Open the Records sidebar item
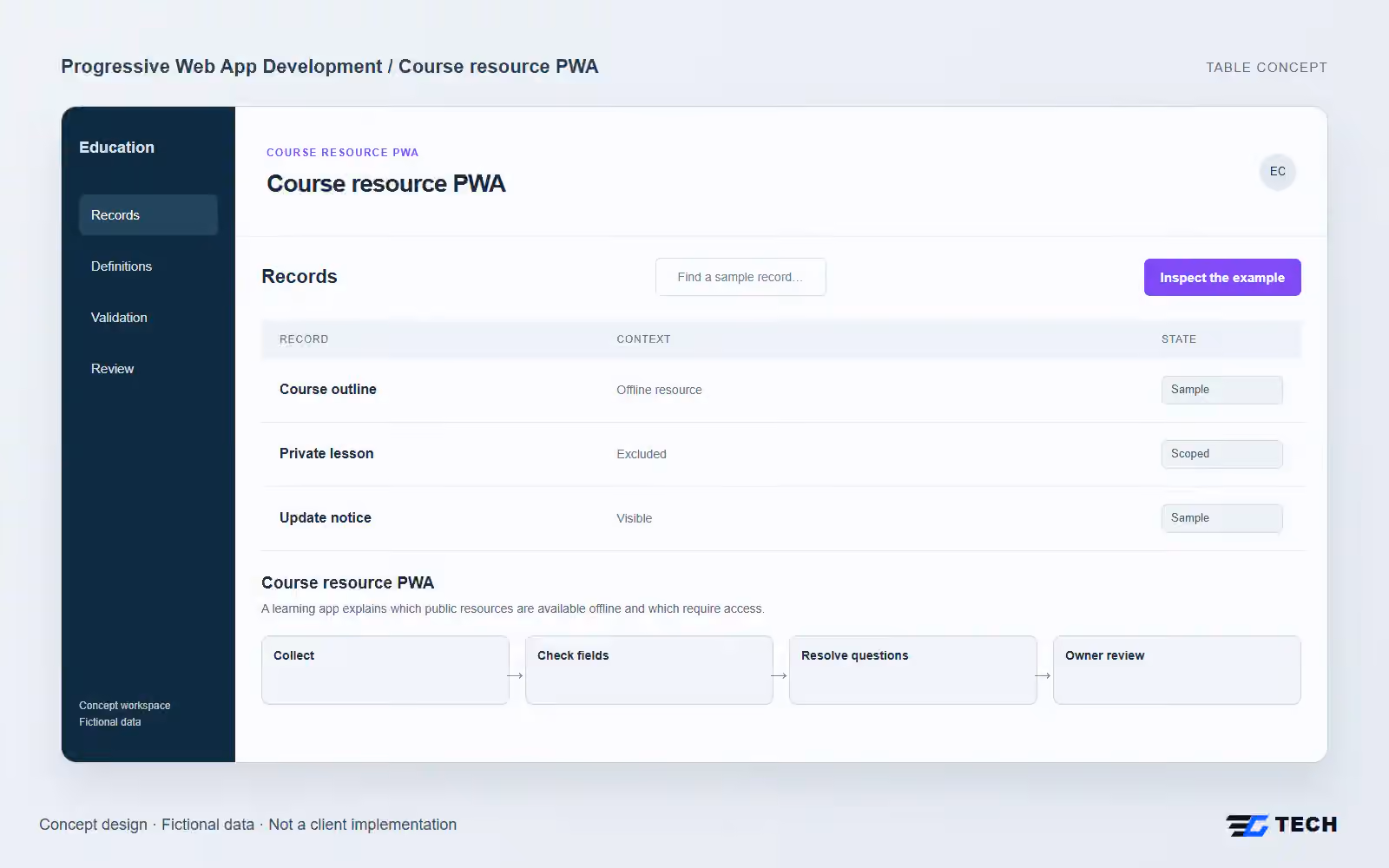The image size is (1389, 868). pos(148,214)
